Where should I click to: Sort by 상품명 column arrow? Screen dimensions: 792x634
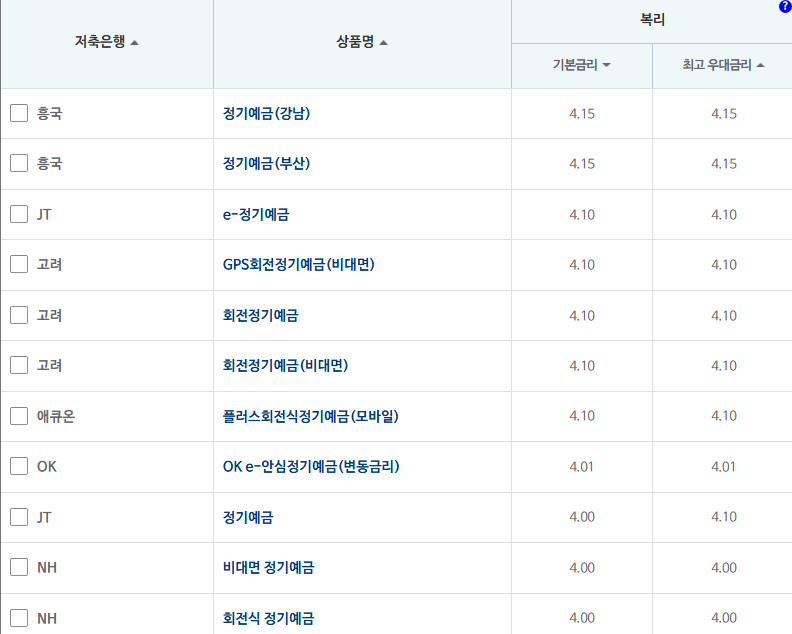tap(383, 43)
